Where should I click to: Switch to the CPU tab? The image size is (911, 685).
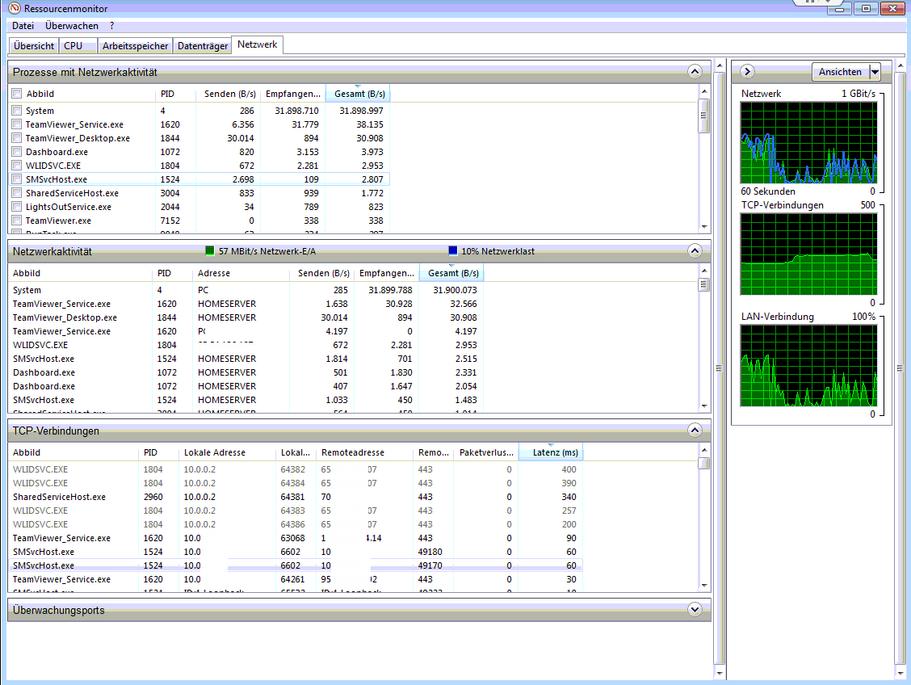73,46
